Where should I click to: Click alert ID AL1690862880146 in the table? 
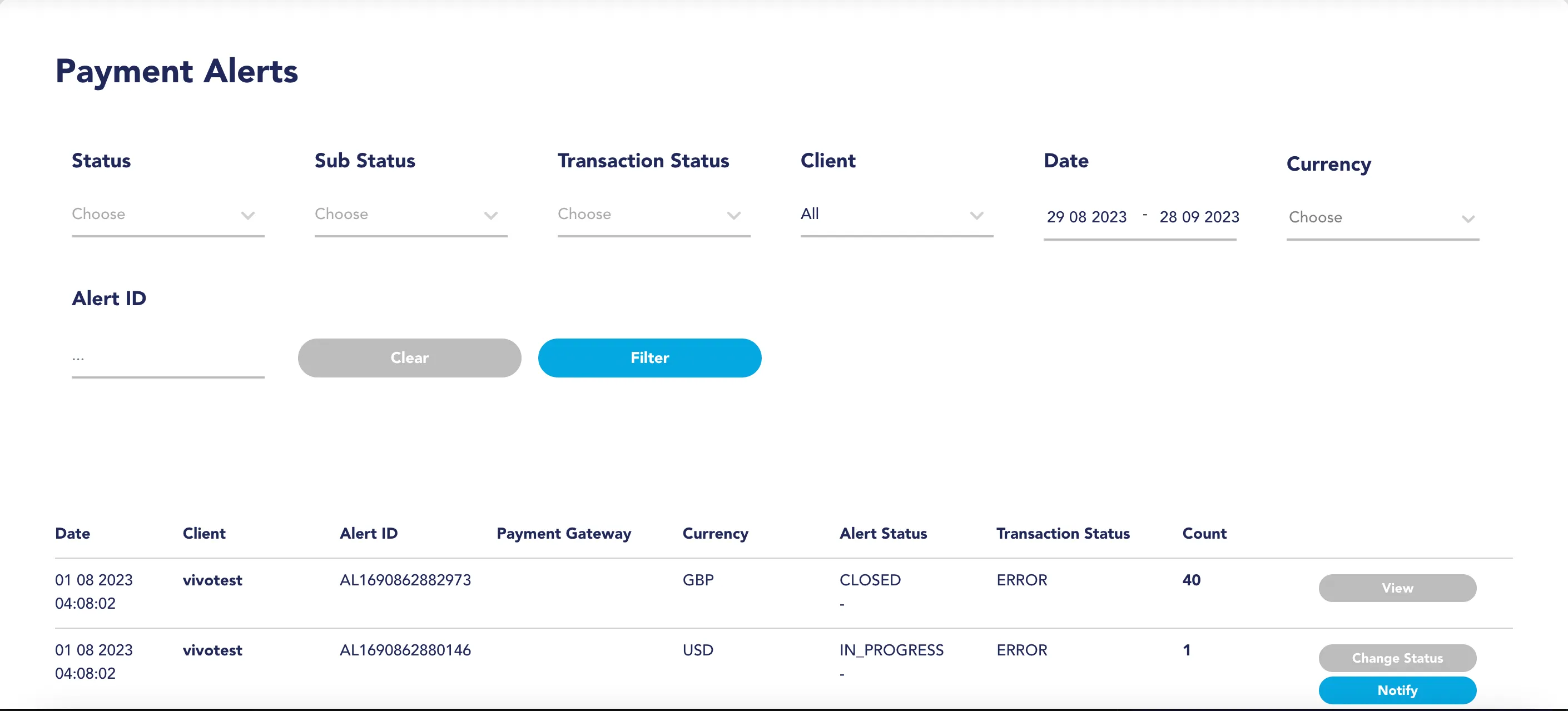405,650
